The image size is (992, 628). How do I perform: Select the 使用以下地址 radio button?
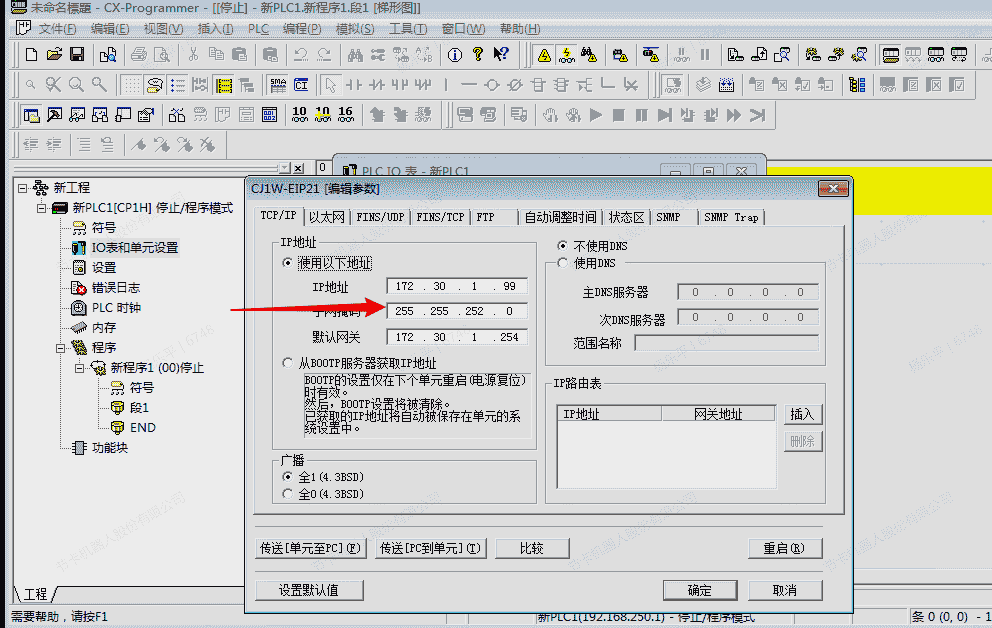coord(289,263)
